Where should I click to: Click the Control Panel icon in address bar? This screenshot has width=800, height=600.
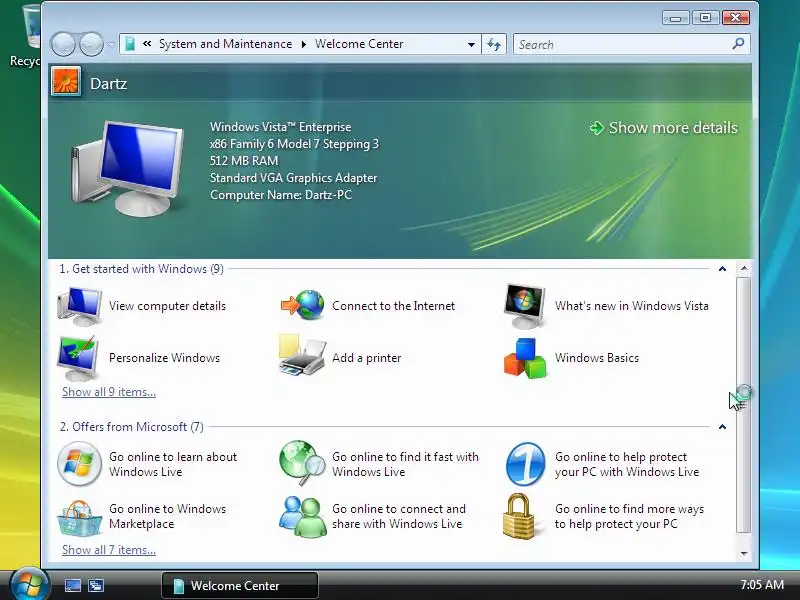pos(130,44)
